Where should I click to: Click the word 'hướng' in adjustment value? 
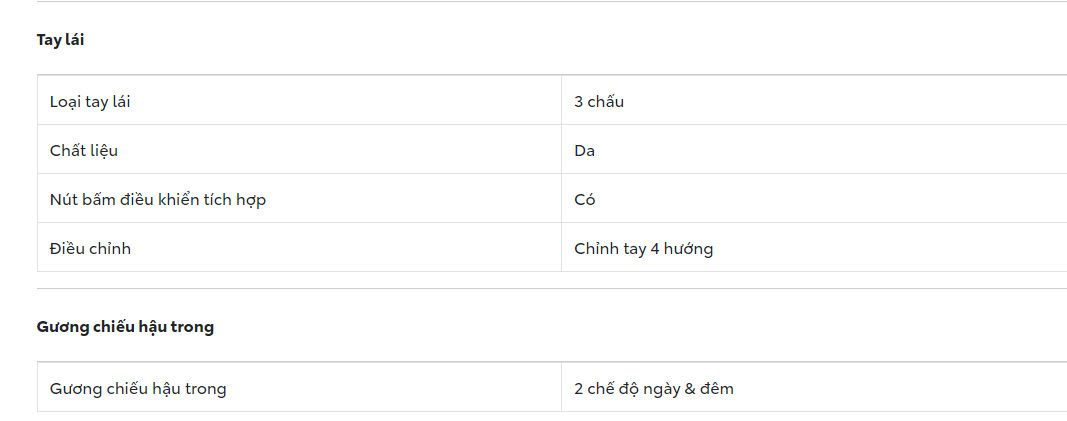(x=689, y=248)
